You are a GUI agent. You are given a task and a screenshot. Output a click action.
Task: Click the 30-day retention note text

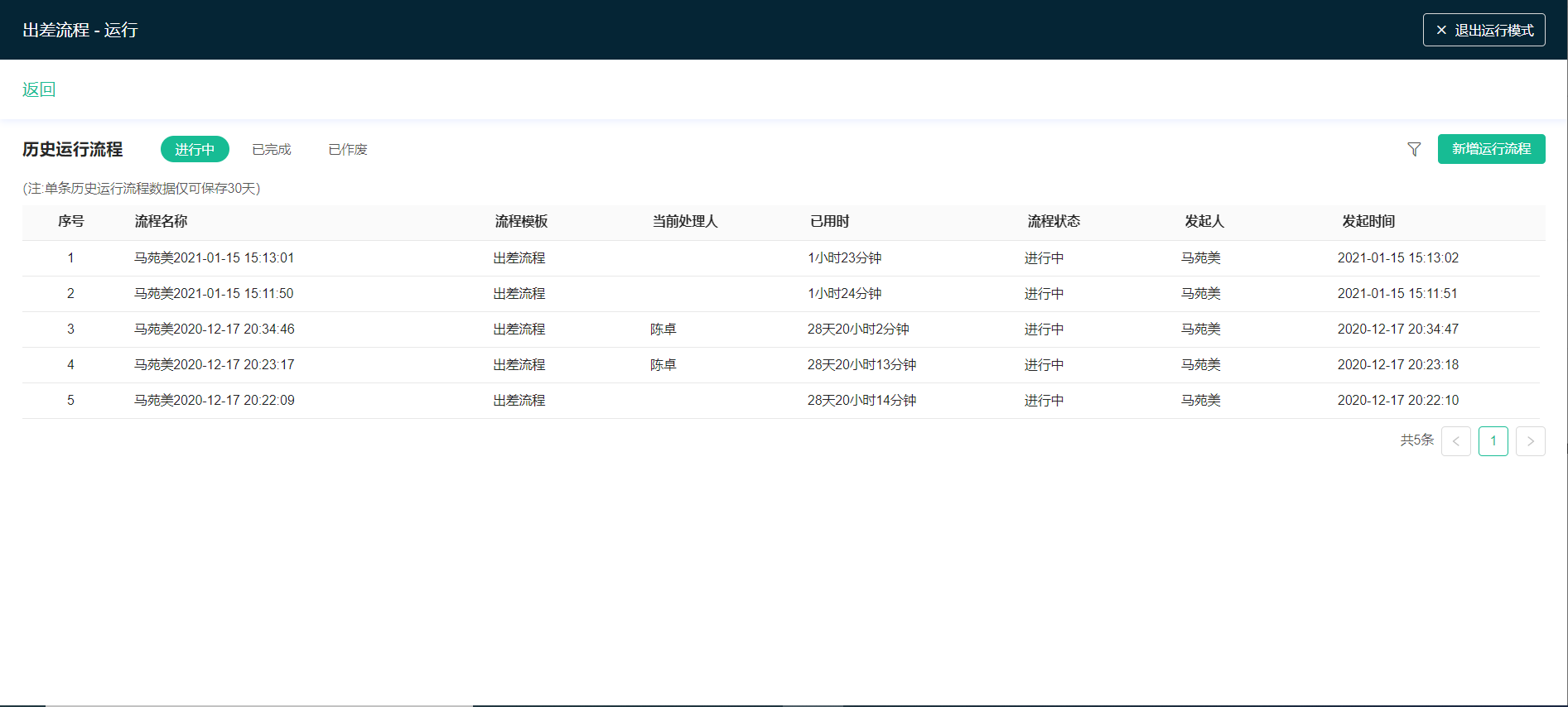[x=142, y=188]
